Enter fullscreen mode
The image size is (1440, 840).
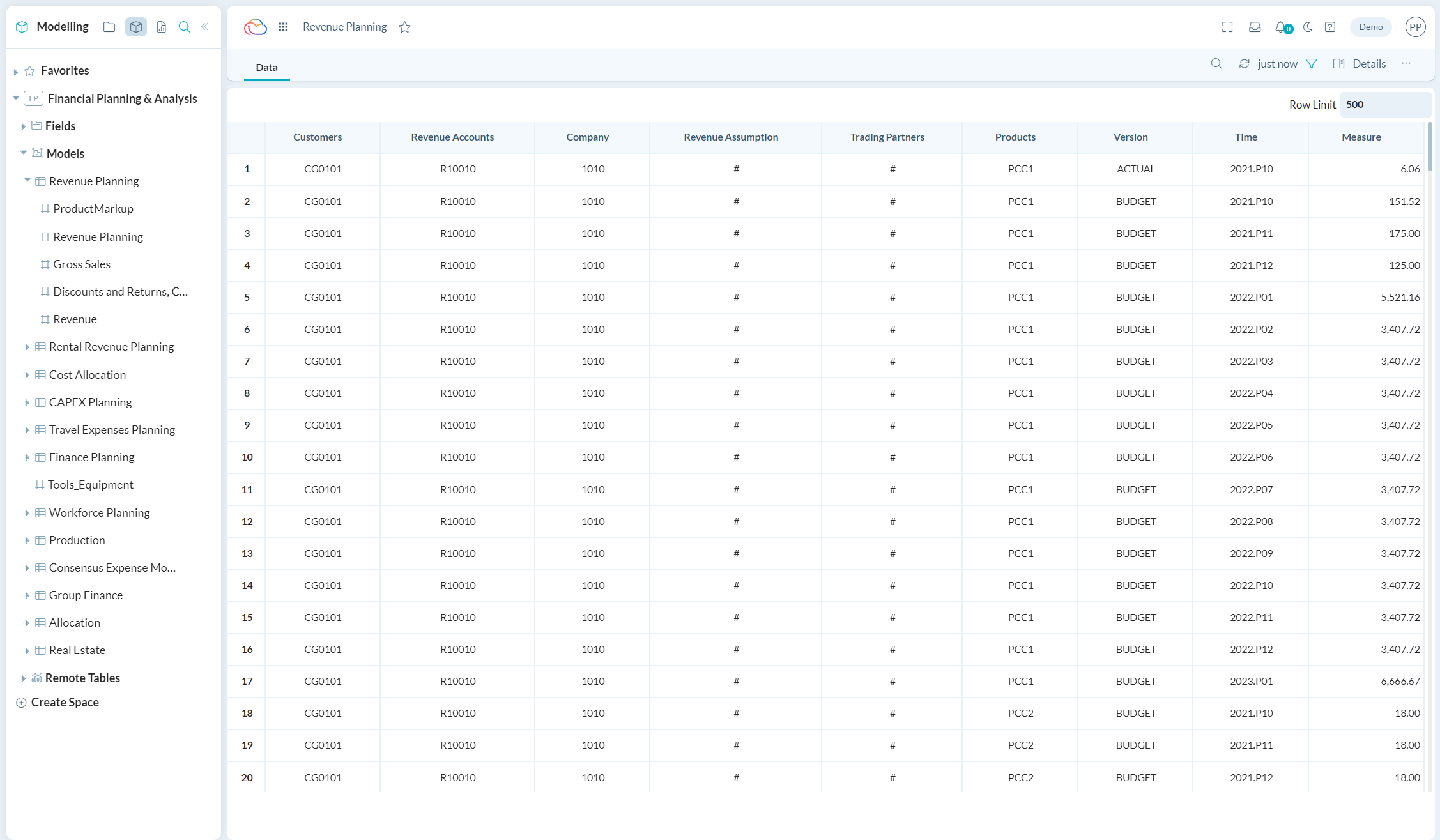[1227, 27]
